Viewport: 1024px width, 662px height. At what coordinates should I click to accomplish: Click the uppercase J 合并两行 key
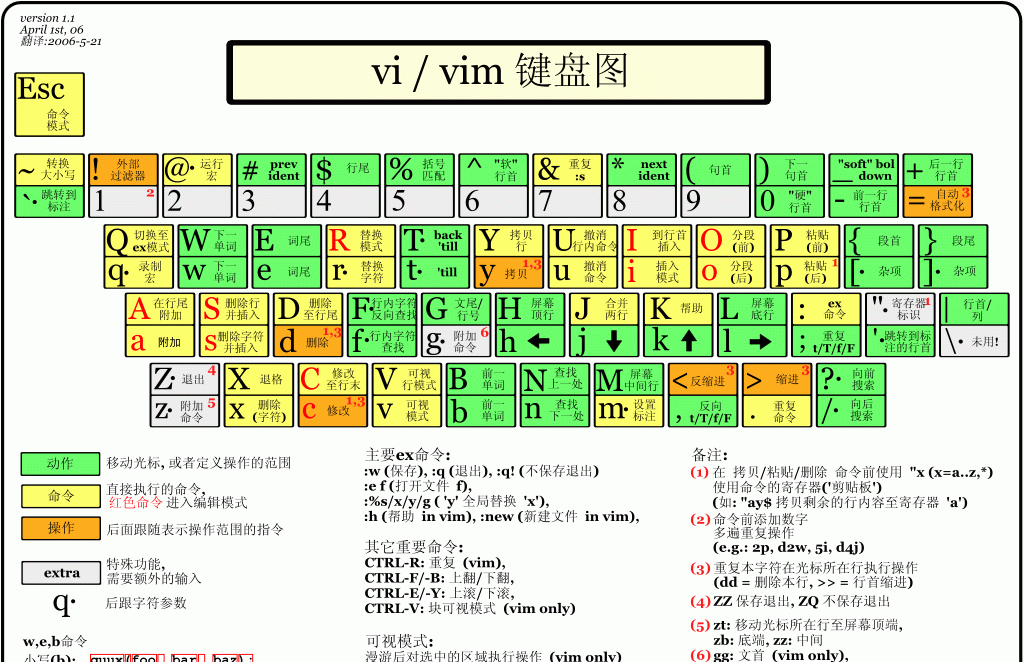pyautogui.click(x=604, y=309)
